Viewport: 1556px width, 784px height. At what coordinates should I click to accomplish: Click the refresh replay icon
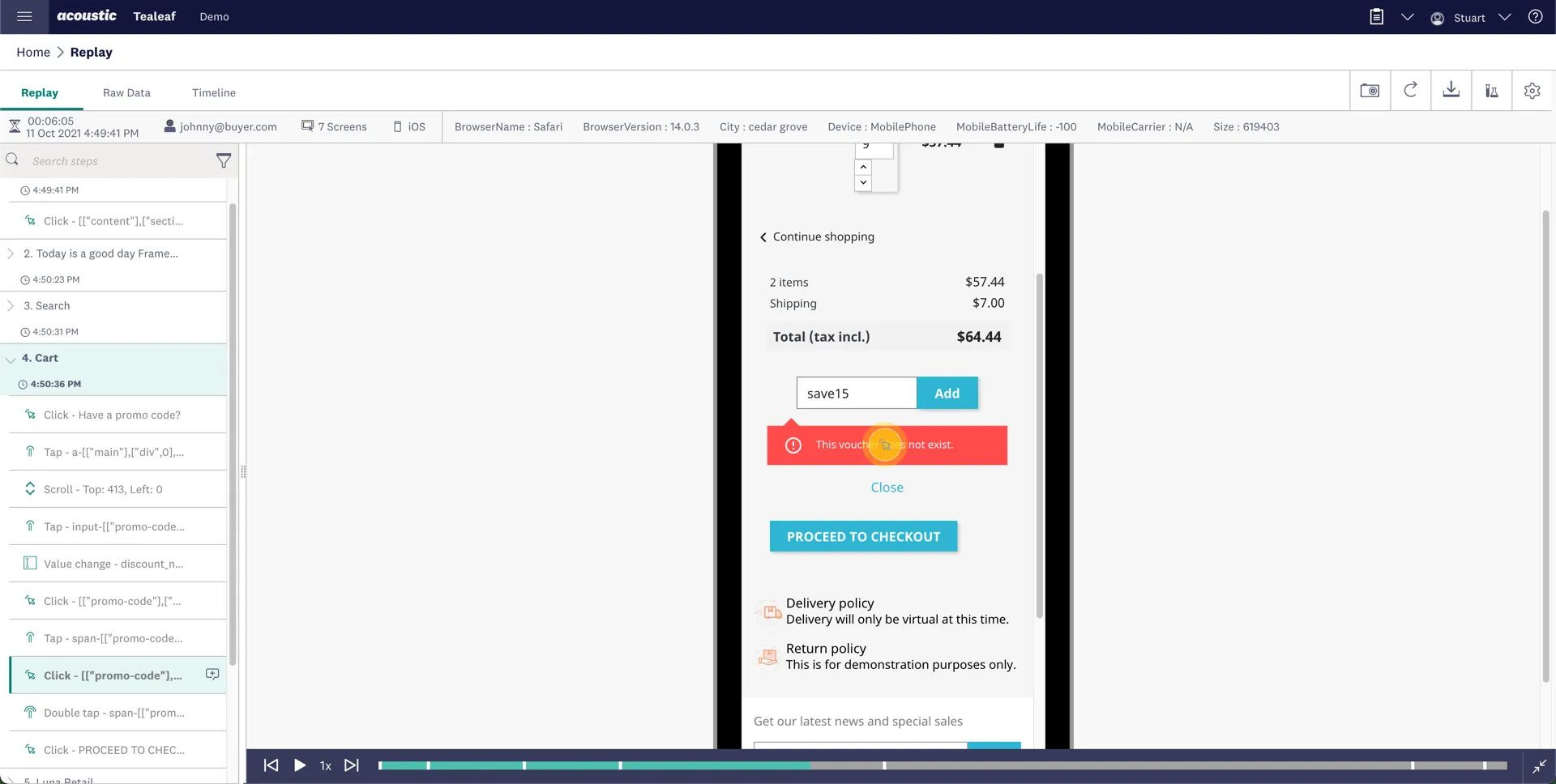[x=1410, y=91]
